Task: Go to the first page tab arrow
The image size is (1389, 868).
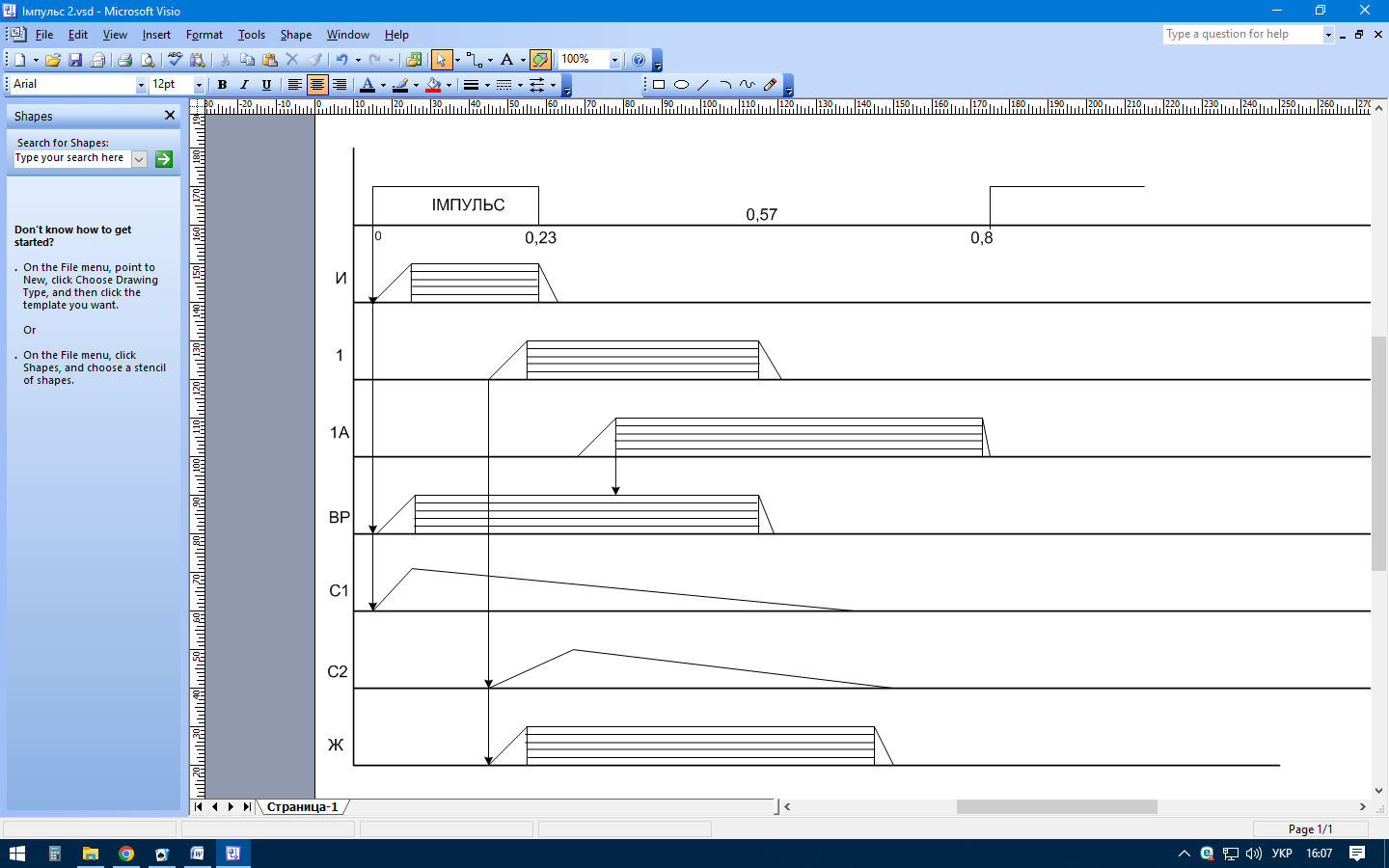Action: pos(199,807)
